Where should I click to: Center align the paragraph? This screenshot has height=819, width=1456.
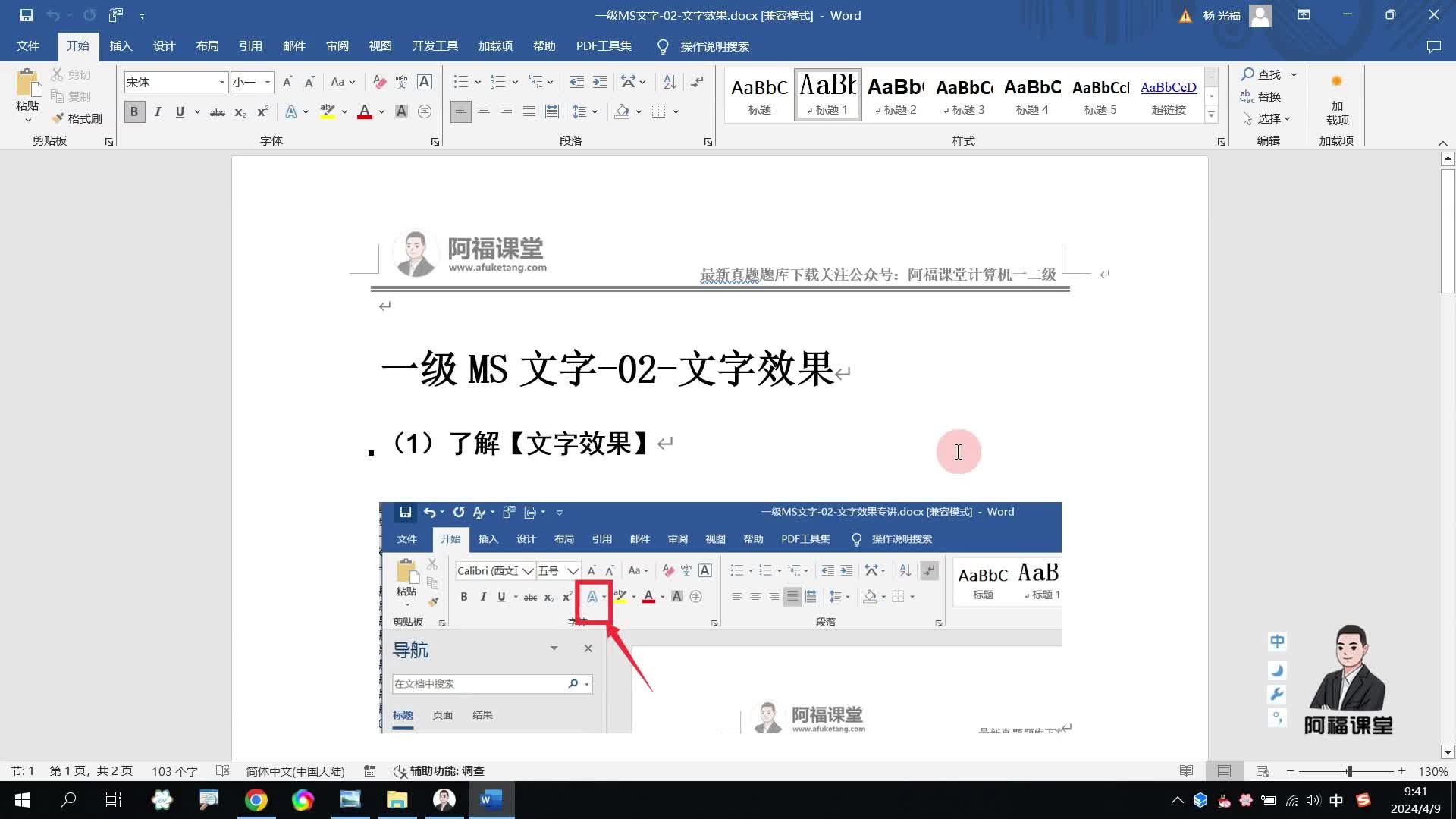click(x=484, y=112)
